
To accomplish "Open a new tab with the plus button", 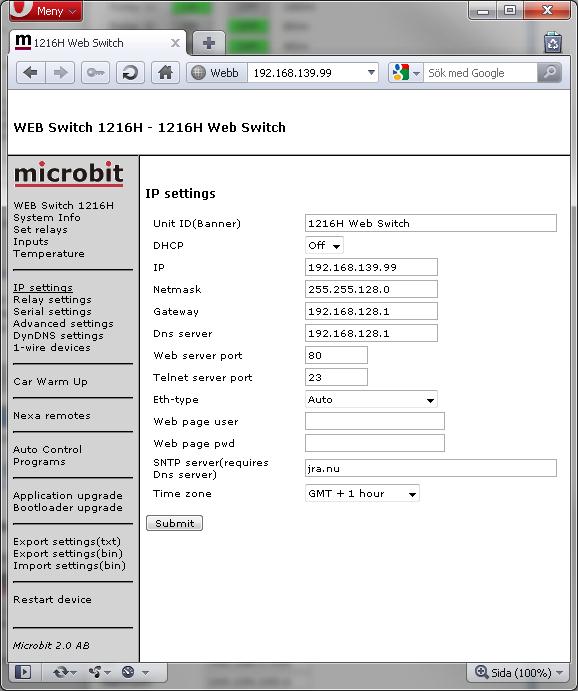I will (x=209, y=43).
